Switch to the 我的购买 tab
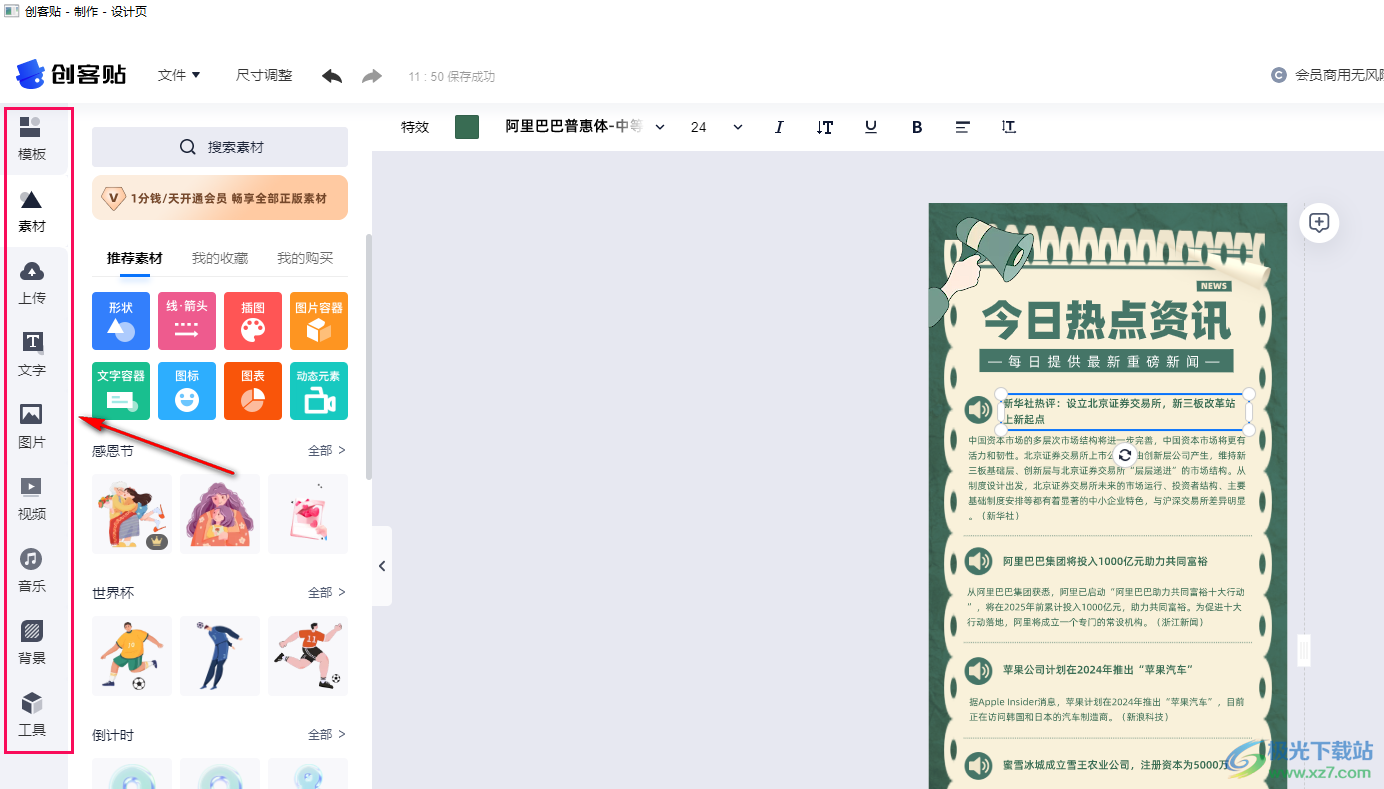Viewport: 1384px width, 789px height. click(x=305, y=258)
